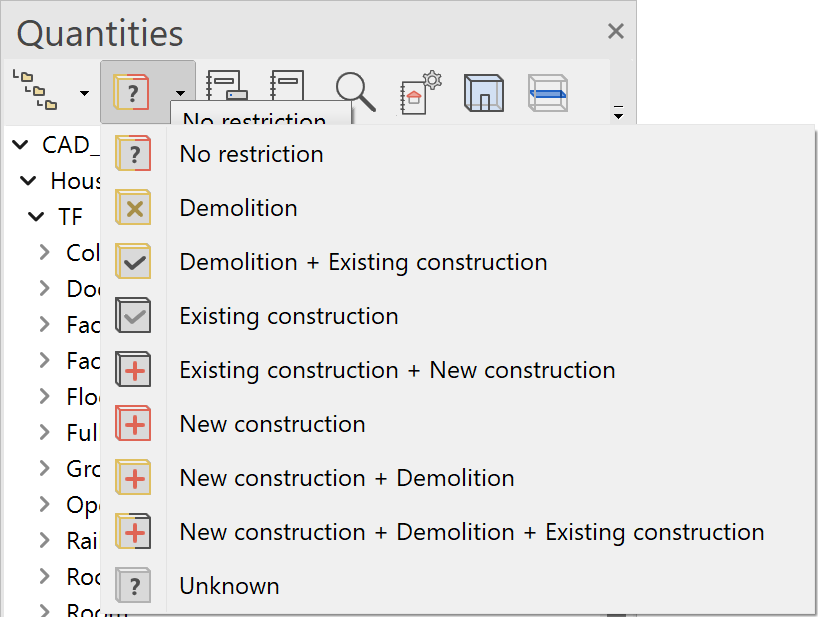Expand the Flo tree node

(45, 396)
